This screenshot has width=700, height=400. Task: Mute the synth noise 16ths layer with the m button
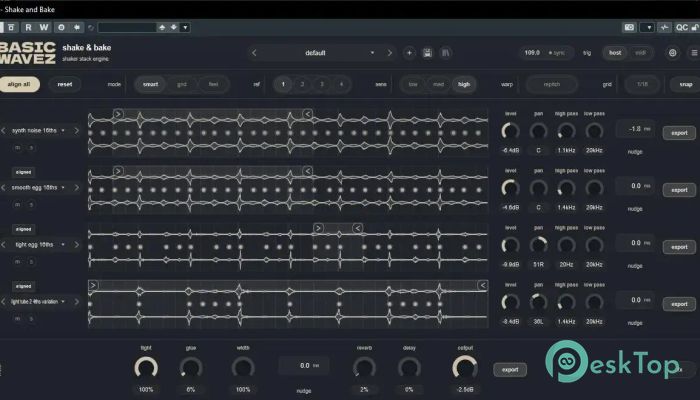point(18,148)
